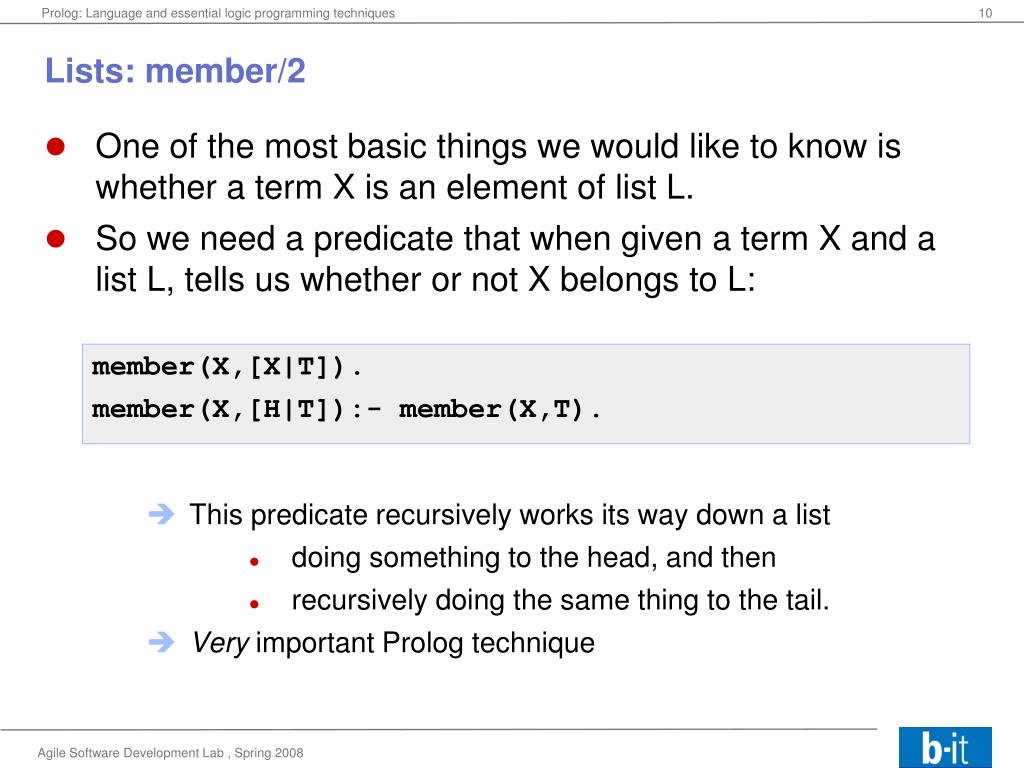Viewport: 1024px width, 768px height.
Task: Click the slide number 10
Action: 985,13
